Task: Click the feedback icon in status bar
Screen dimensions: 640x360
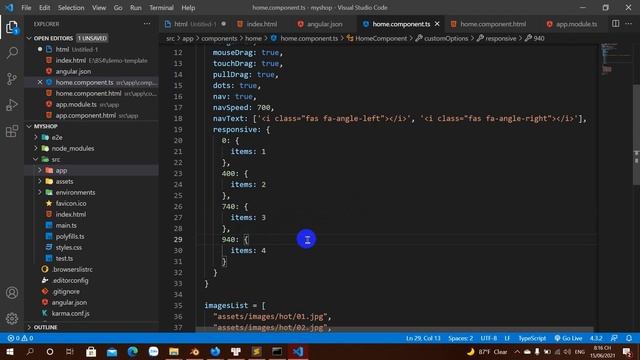Action: (x=614, y=338)
